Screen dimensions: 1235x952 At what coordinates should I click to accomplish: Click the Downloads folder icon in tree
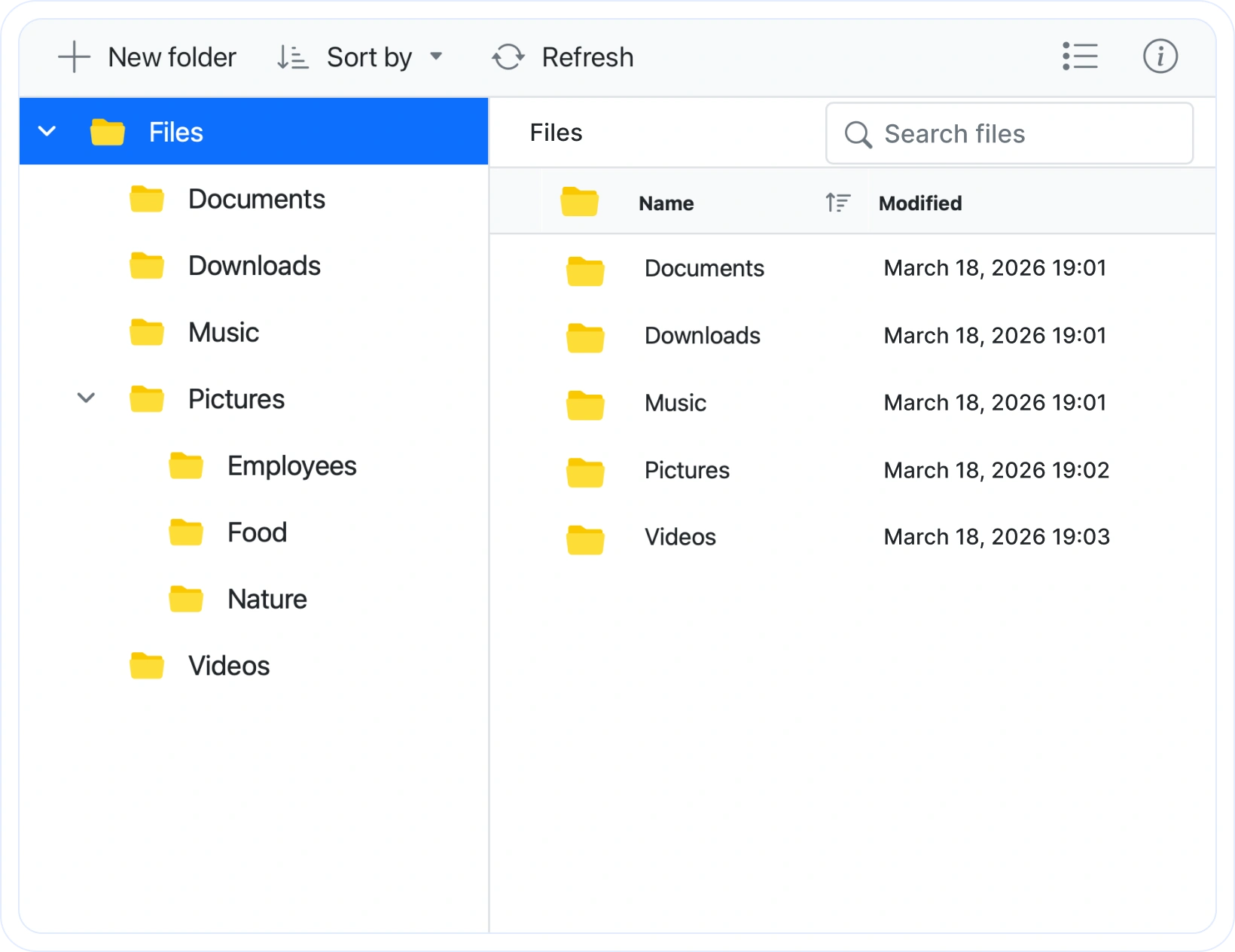click(x=147, y=266)
